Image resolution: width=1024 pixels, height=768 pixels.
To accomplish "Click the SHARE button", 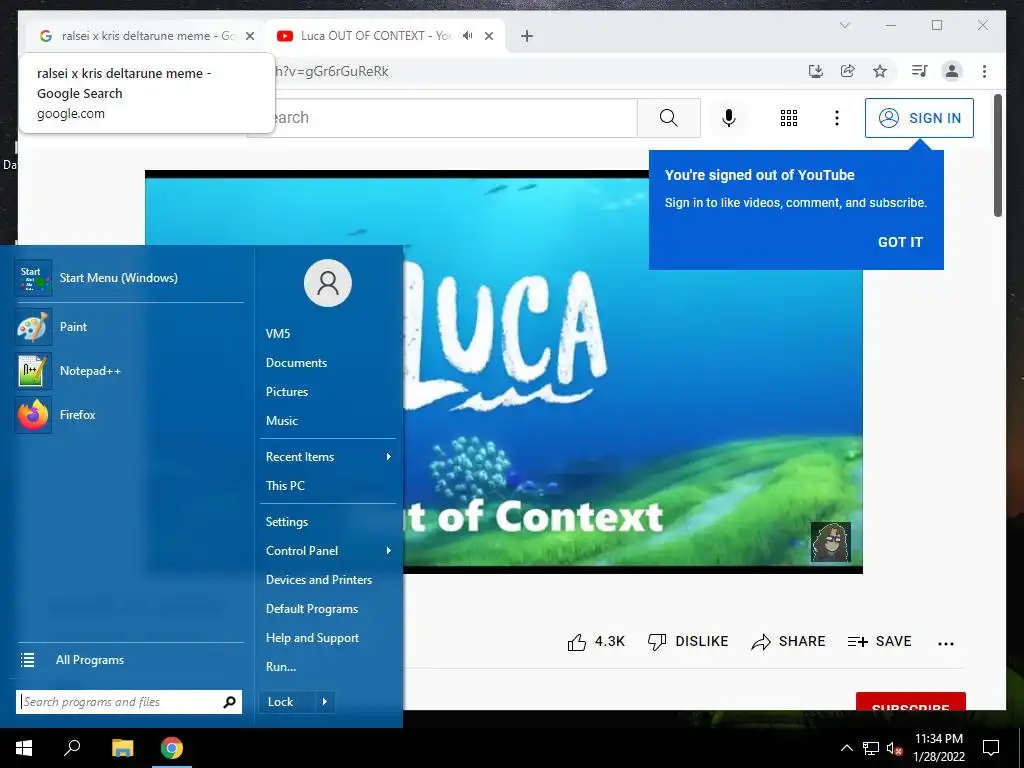I will [788, 642].
